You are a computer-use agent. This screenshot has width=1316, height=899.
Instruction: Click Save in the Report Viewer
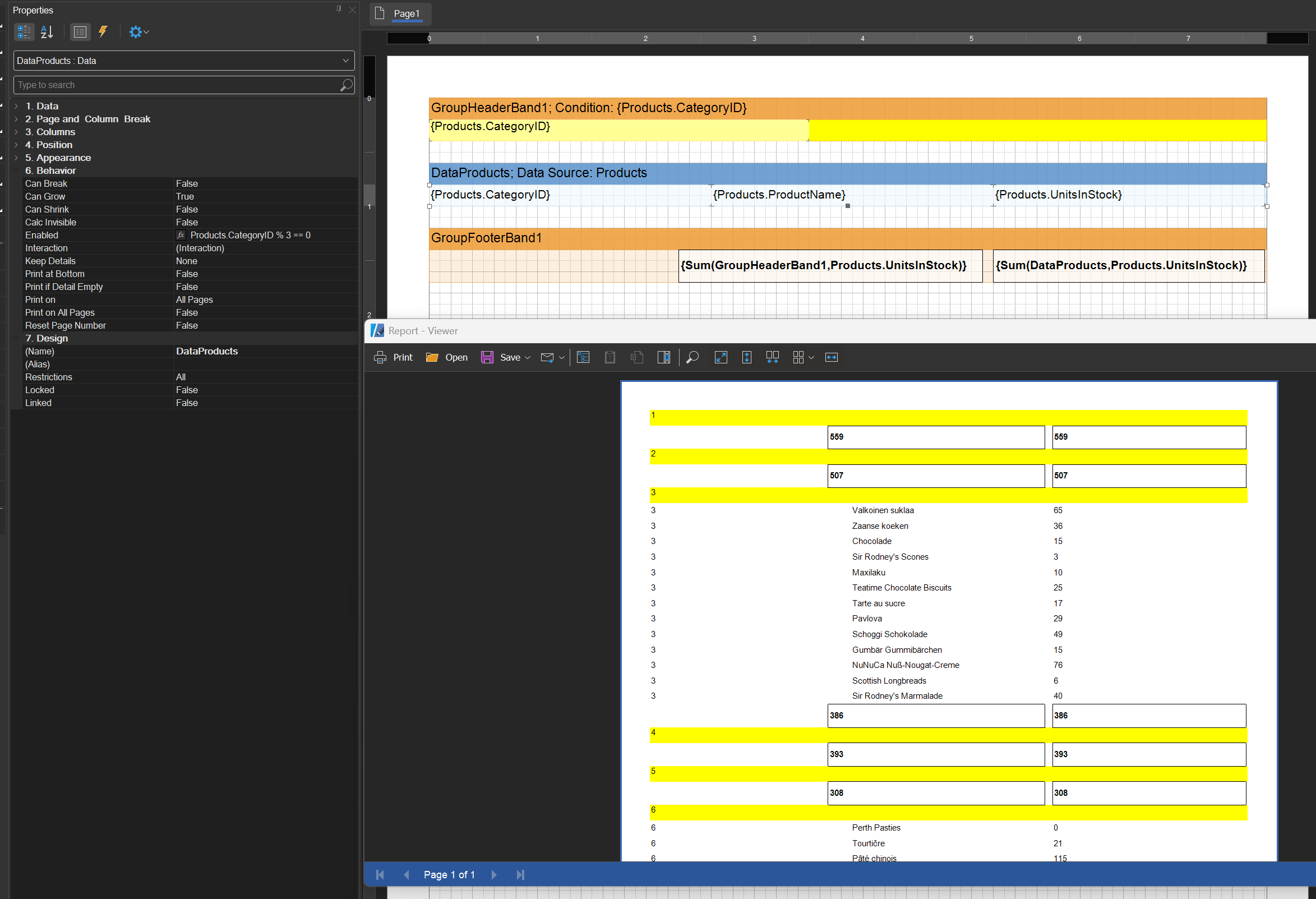coord(500,357)
